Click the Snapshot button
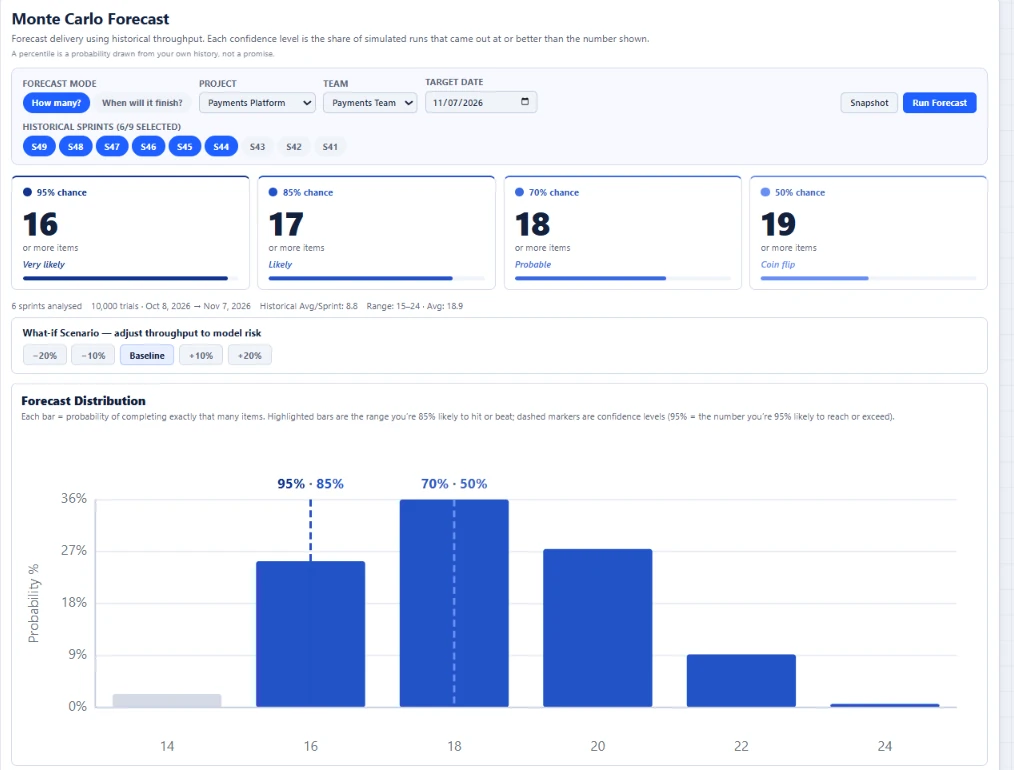The width and height of the screenshot is (1014, 770). click(x=869, y=103)
